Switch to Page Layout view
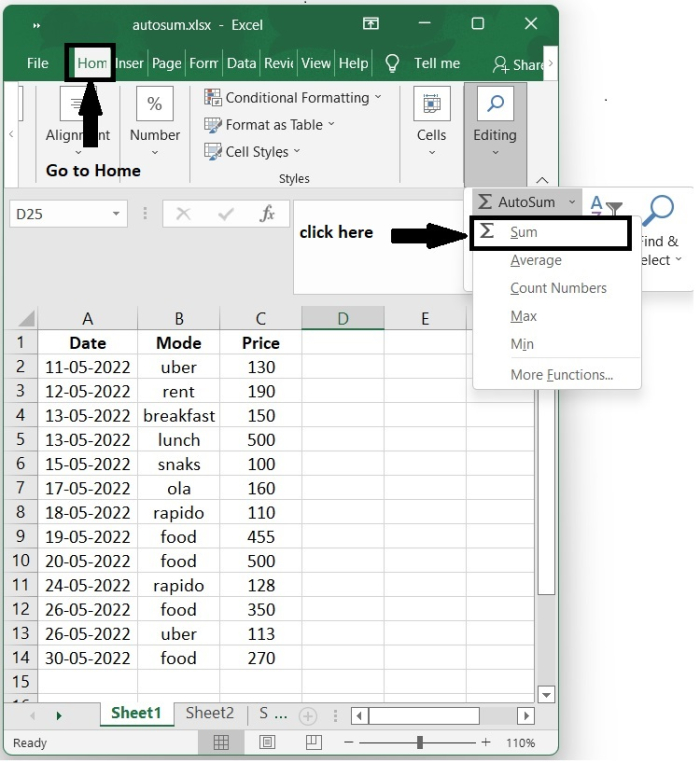 coord(267,743)
